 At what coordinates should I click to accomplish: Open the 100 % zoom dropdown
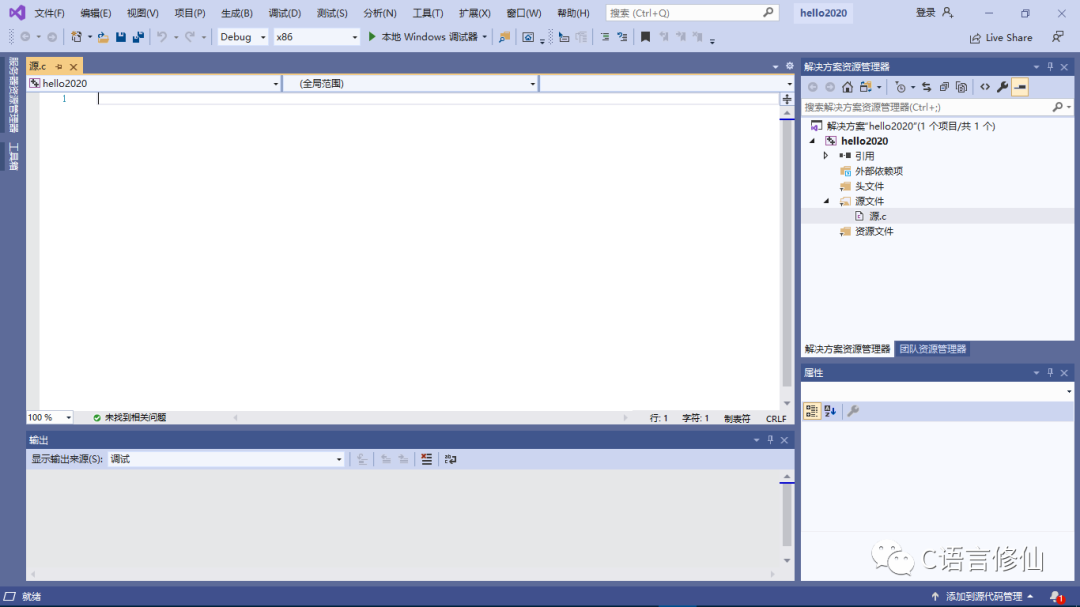[50, 418]
